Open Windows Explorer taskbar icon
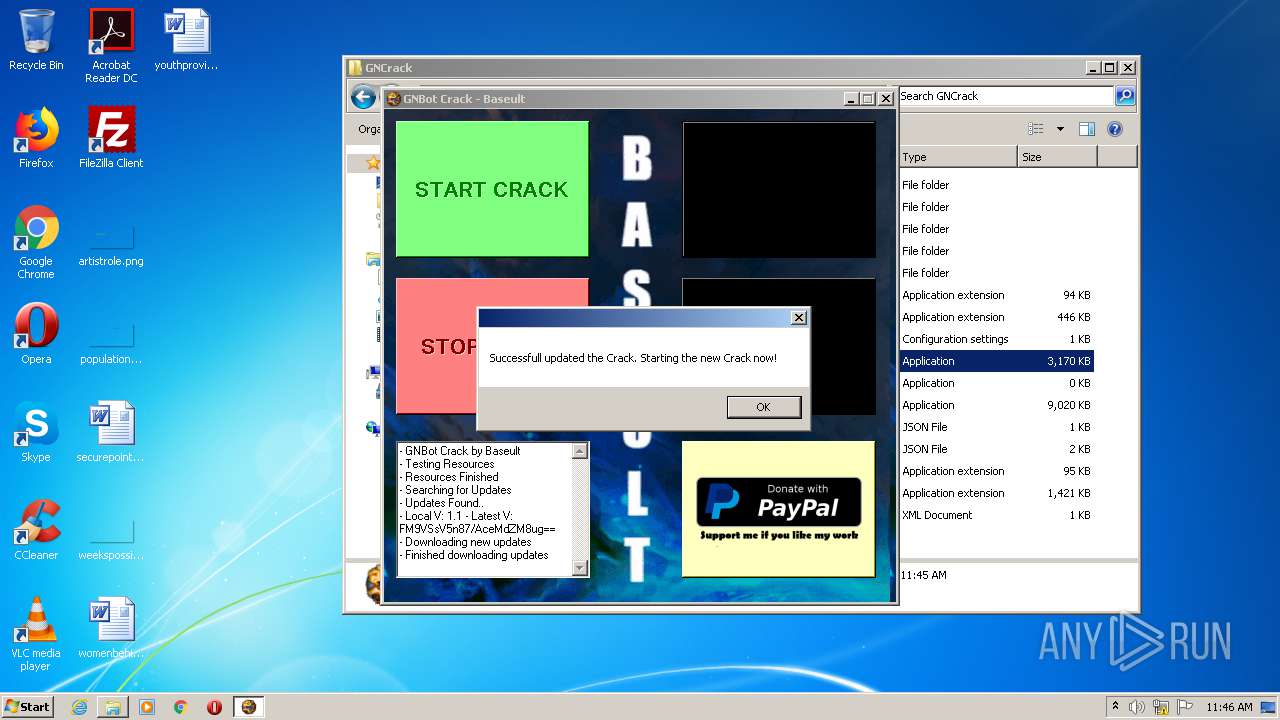 tap(113, 707)
